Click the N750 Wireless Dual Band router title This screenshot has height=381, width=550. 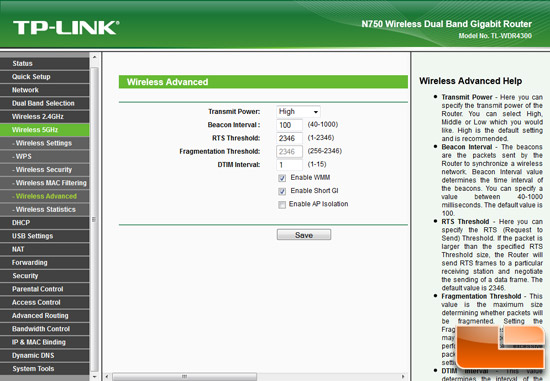point(447,24)
